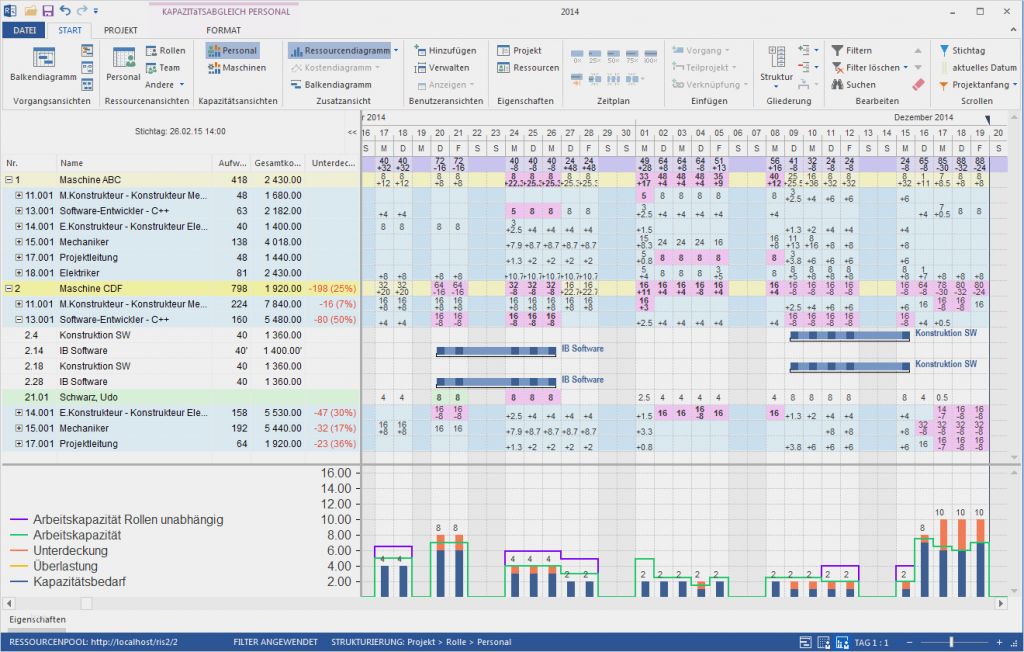The width and height of the screenshot is (1024, 652).
Task: Save the project with the floppy disk icon
Action: coord(48,10)
